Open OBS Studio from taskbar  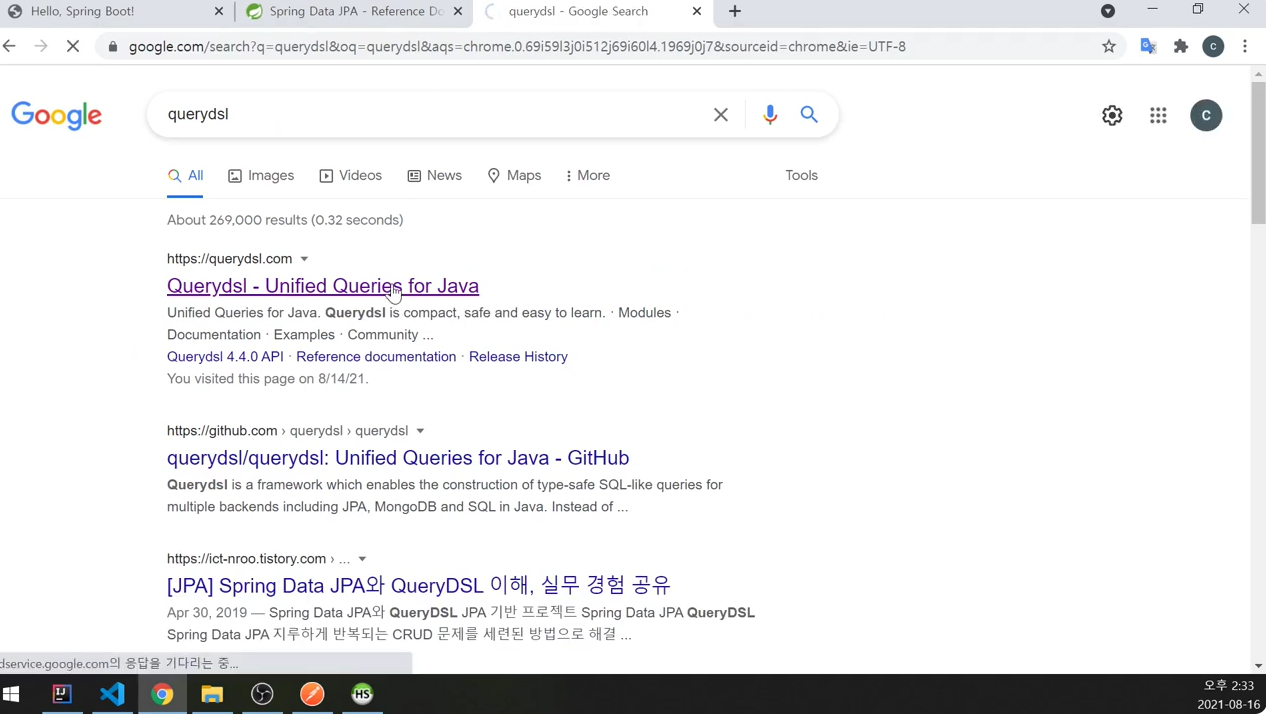[x=262, y=694]
